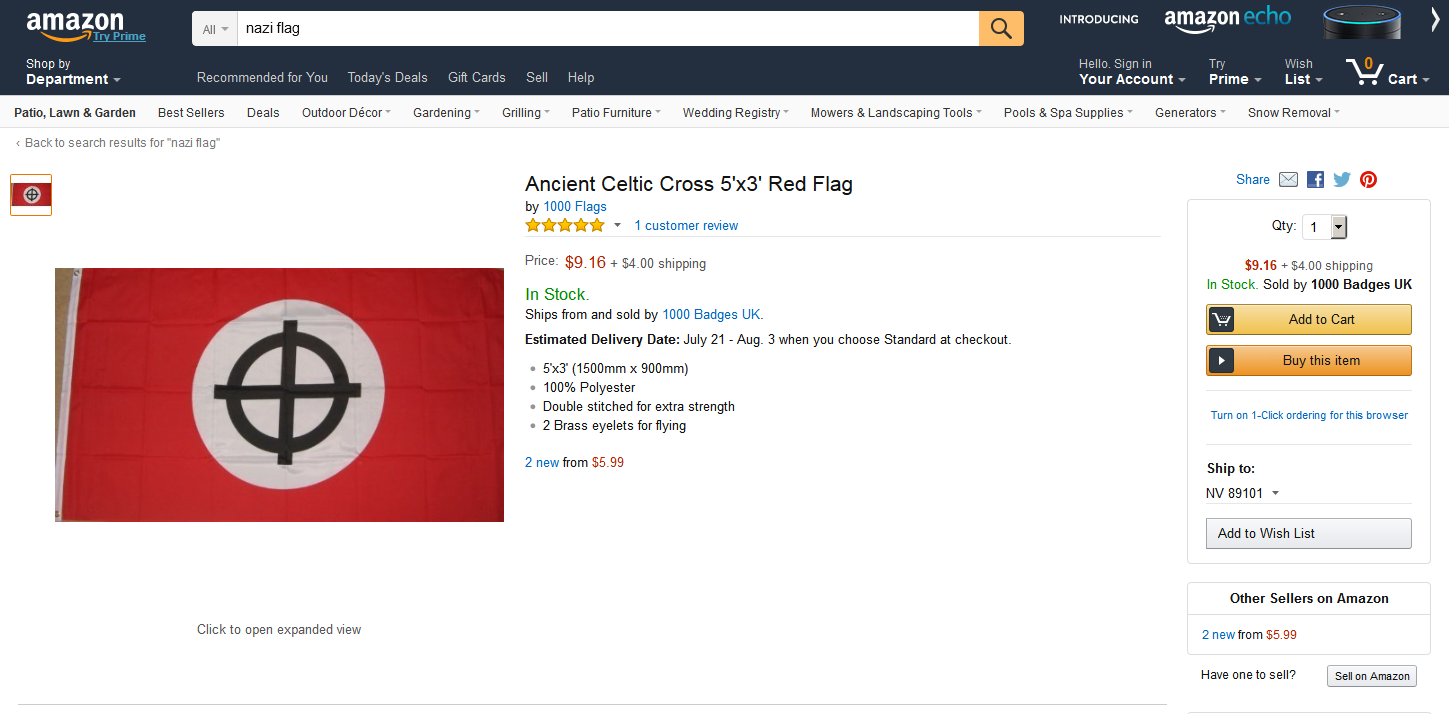
Task: Share the product on Twitter
Action: point(1342,180)
